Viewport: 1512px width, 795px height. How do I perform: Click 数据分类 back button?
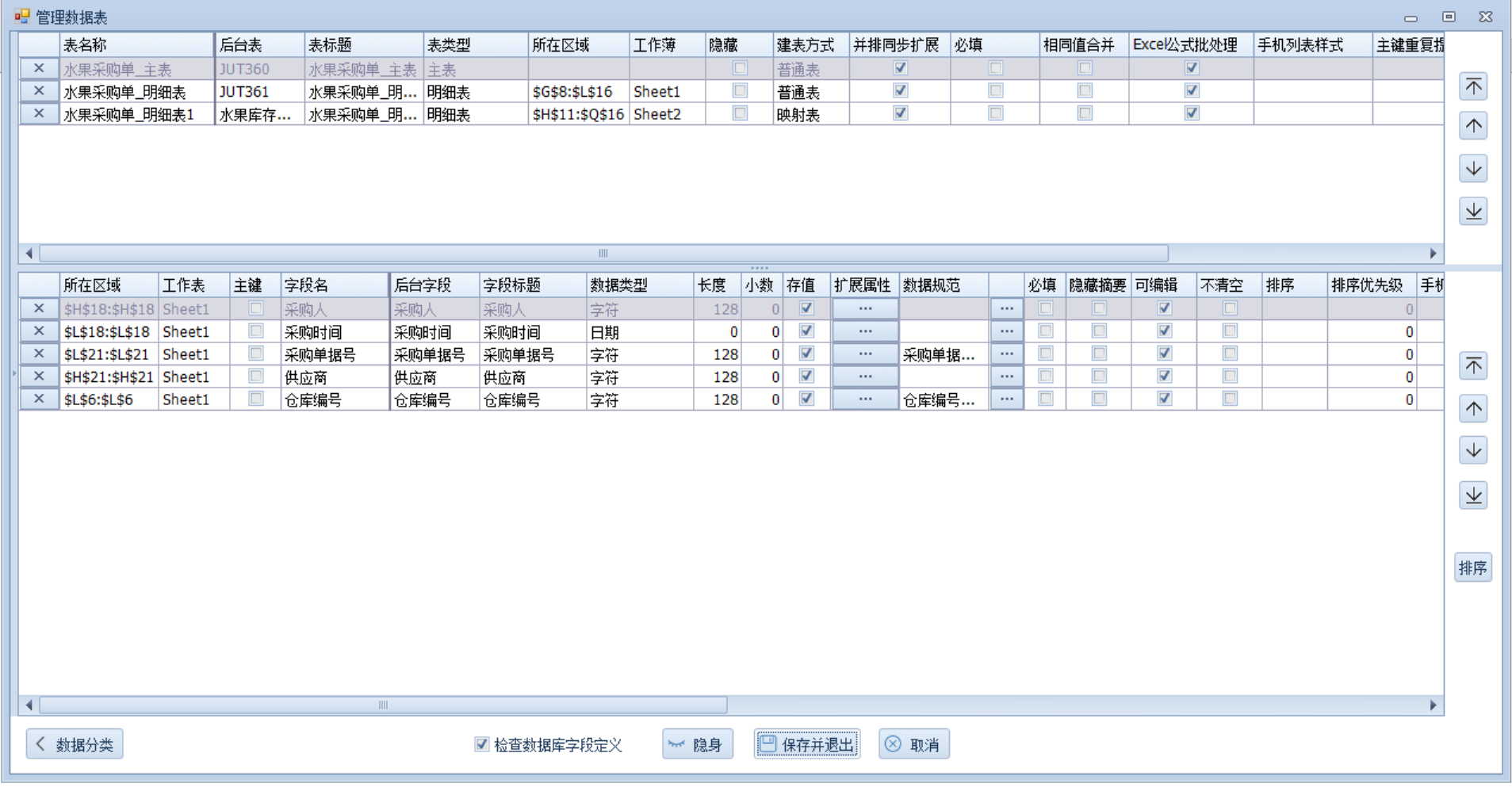pos(75,744)
